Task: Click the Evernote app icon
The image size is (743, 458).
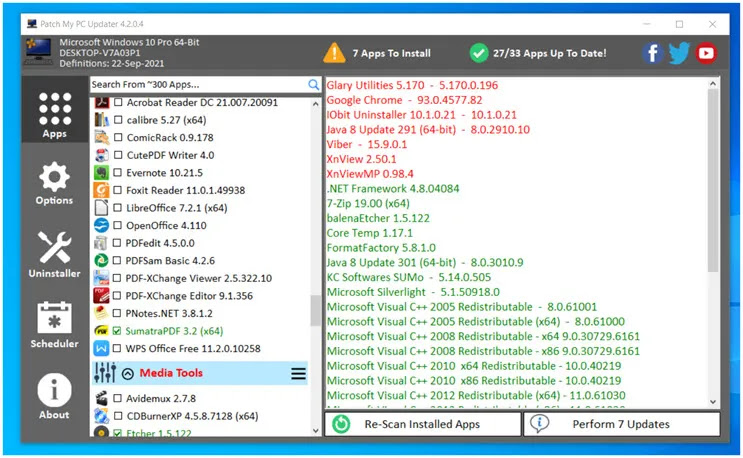Action: 101,172
